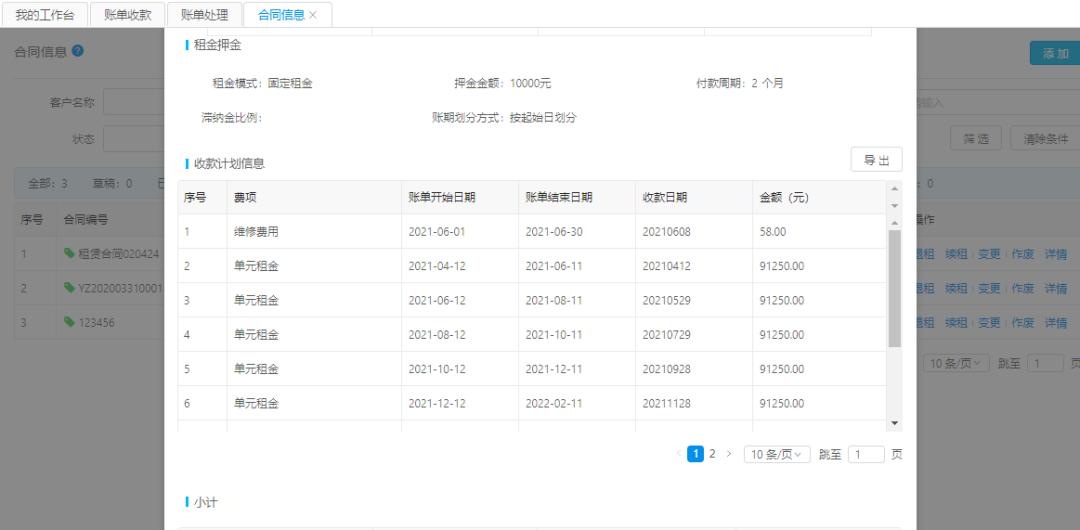Click the 金额（元） column header
The width and height of the screenshot is (1080, 530).
tap(818, 197)
